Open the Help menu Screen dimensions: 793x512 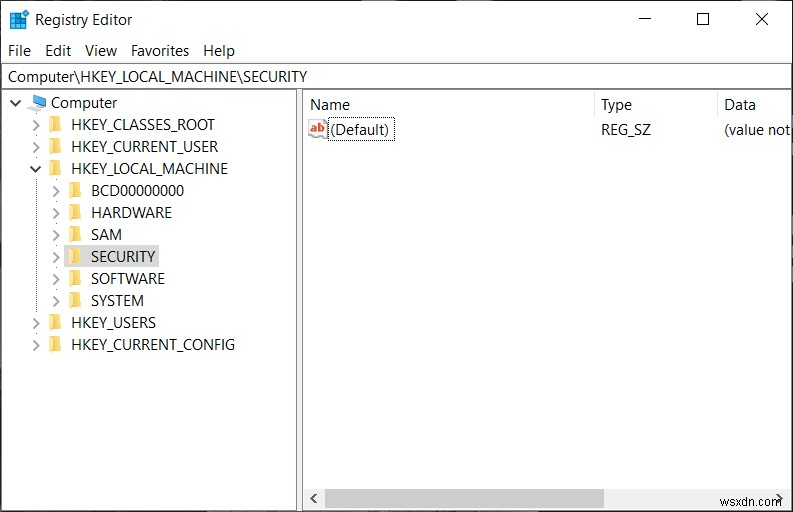pos(219,51)
